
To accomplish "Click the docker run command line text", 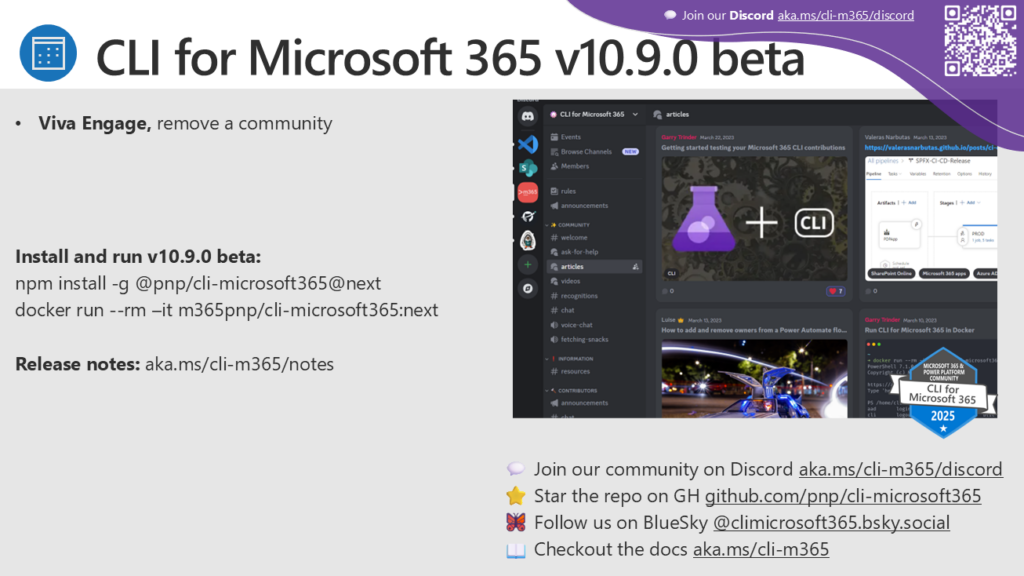I will pyautogui.click(x=227, y=310).
